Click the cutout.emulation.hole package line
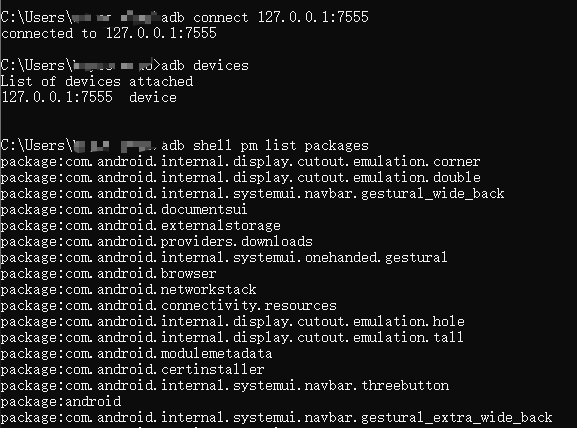This screenshot has width=577, height=428. point(233,321)
